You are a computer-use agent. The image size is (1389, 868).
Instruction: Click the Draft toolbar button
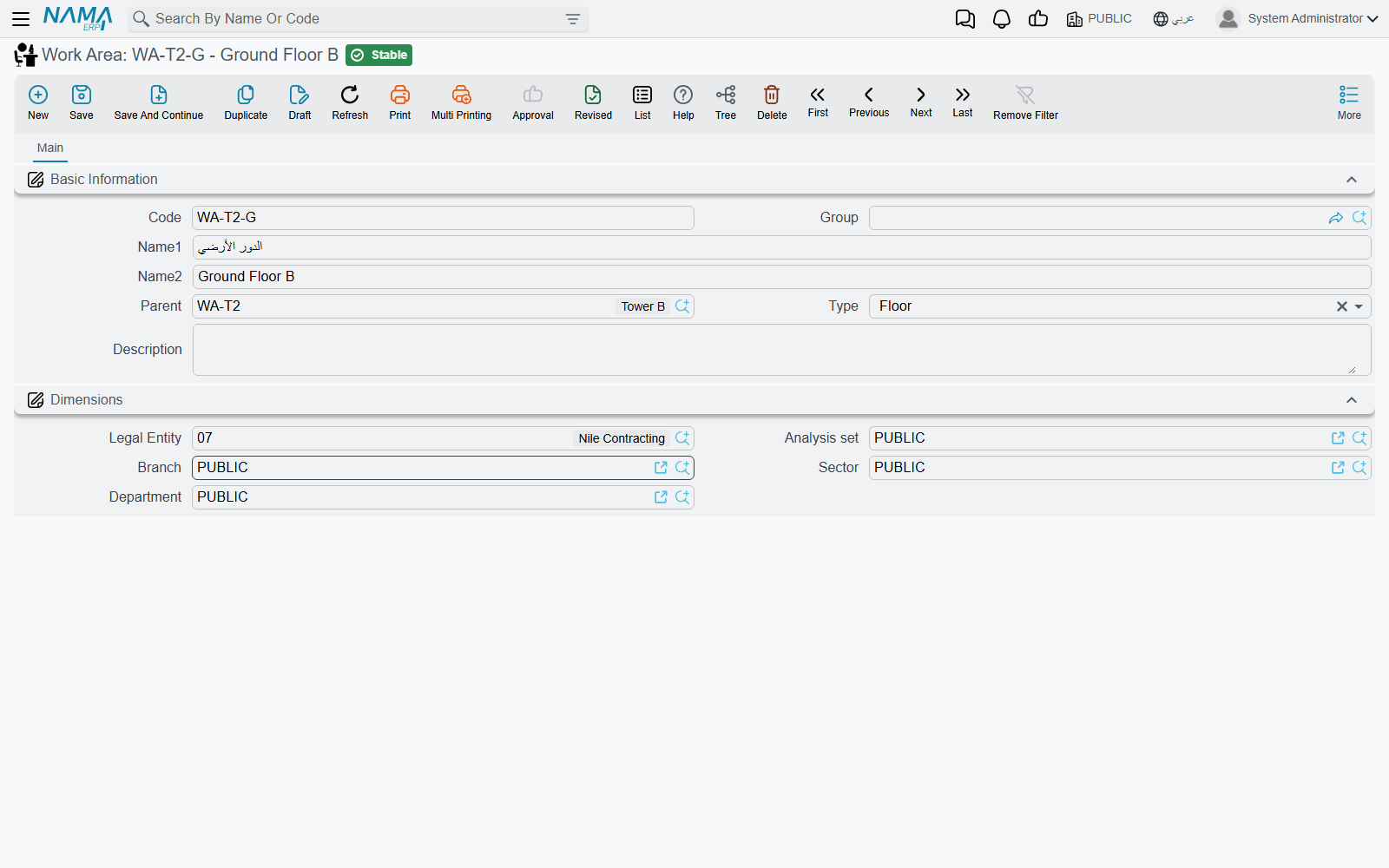(300, 102)
